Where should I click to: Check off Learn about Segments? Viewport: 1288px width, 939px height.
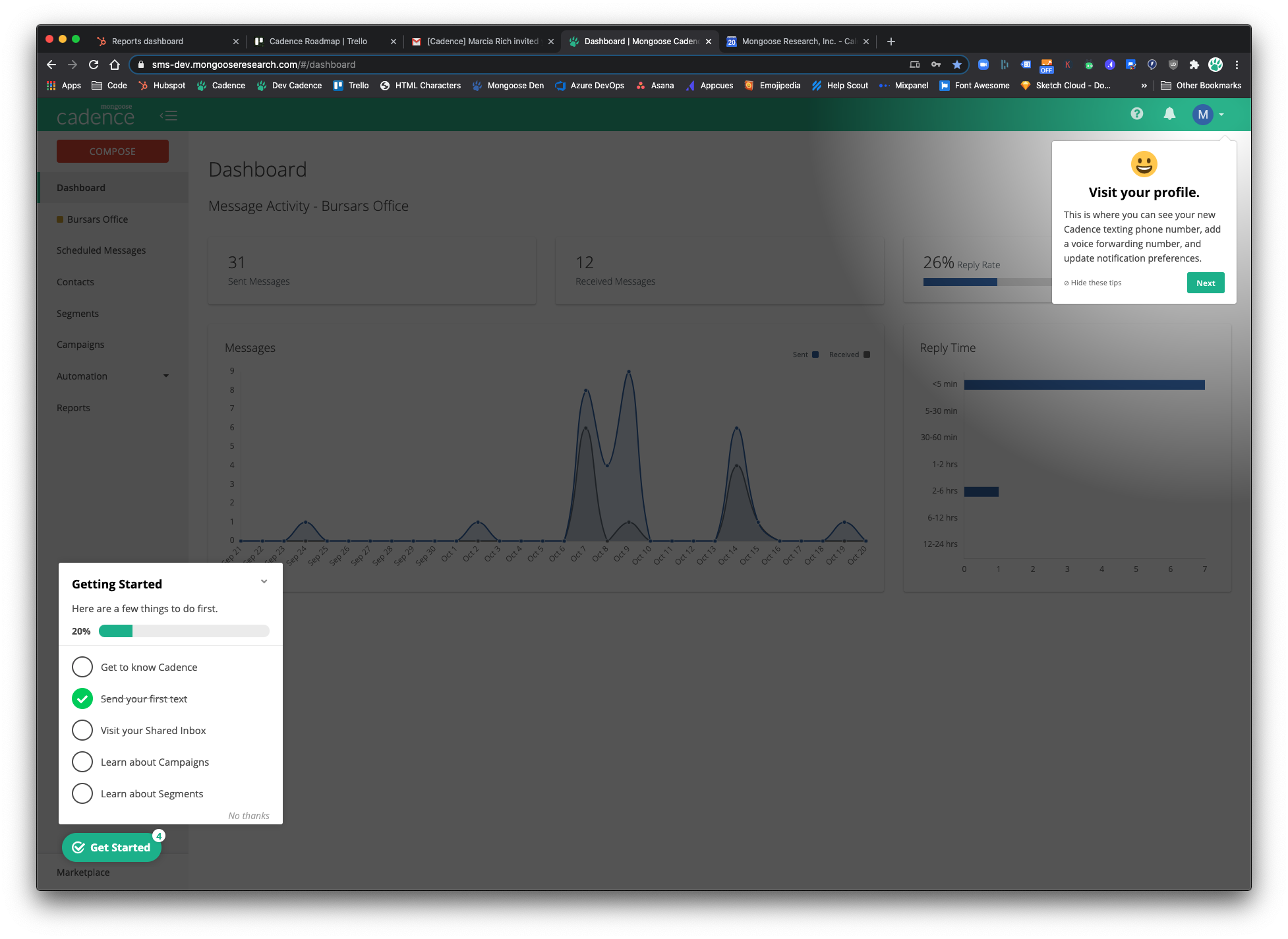(82, 793)
